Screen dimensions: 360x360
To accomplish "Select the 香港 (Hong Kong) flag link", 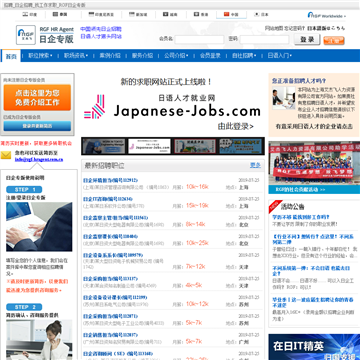I will coord(201,15).
